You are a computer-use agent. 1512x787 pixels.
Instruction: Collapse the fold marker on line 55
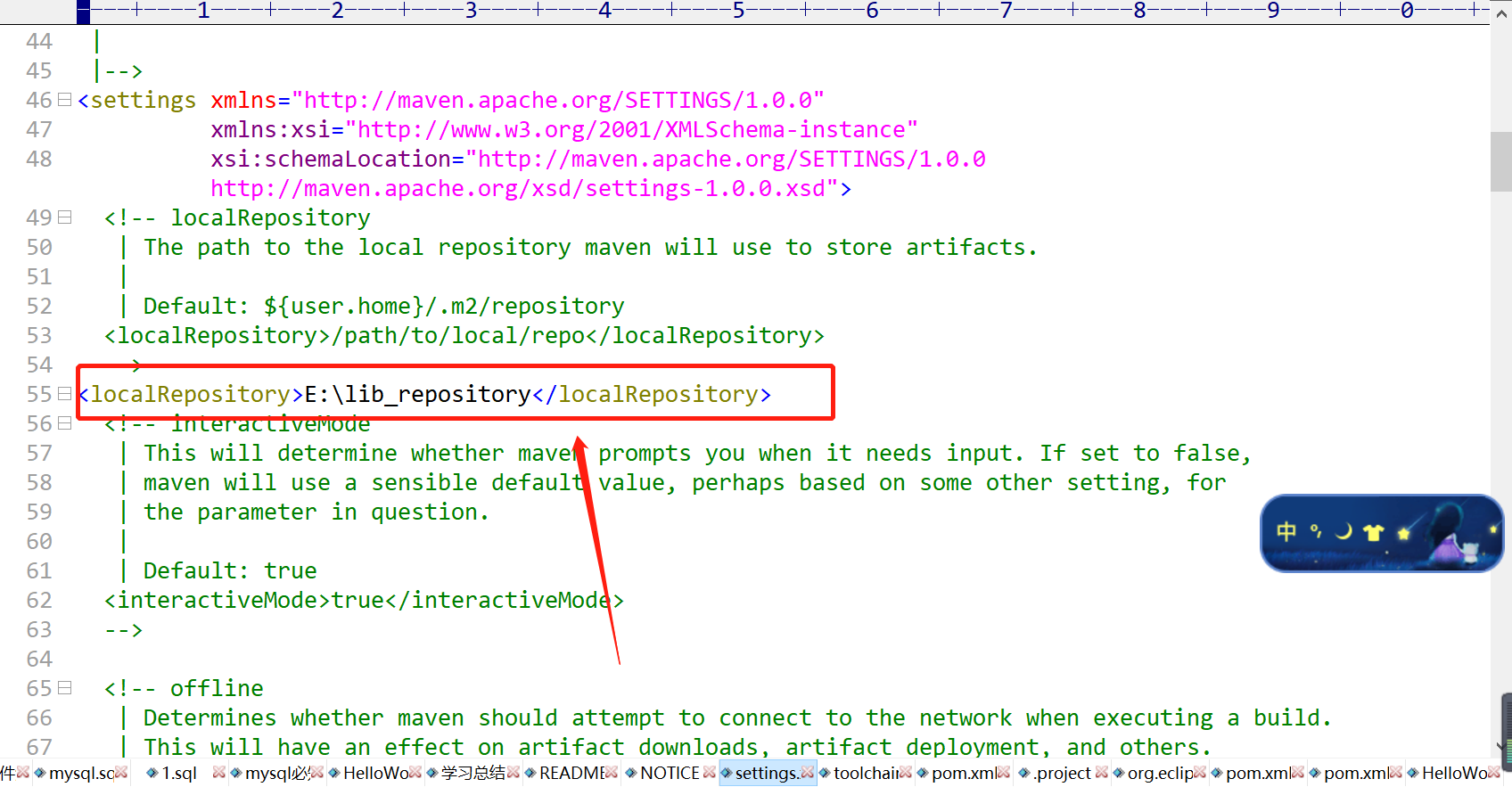tap(64, 394)
